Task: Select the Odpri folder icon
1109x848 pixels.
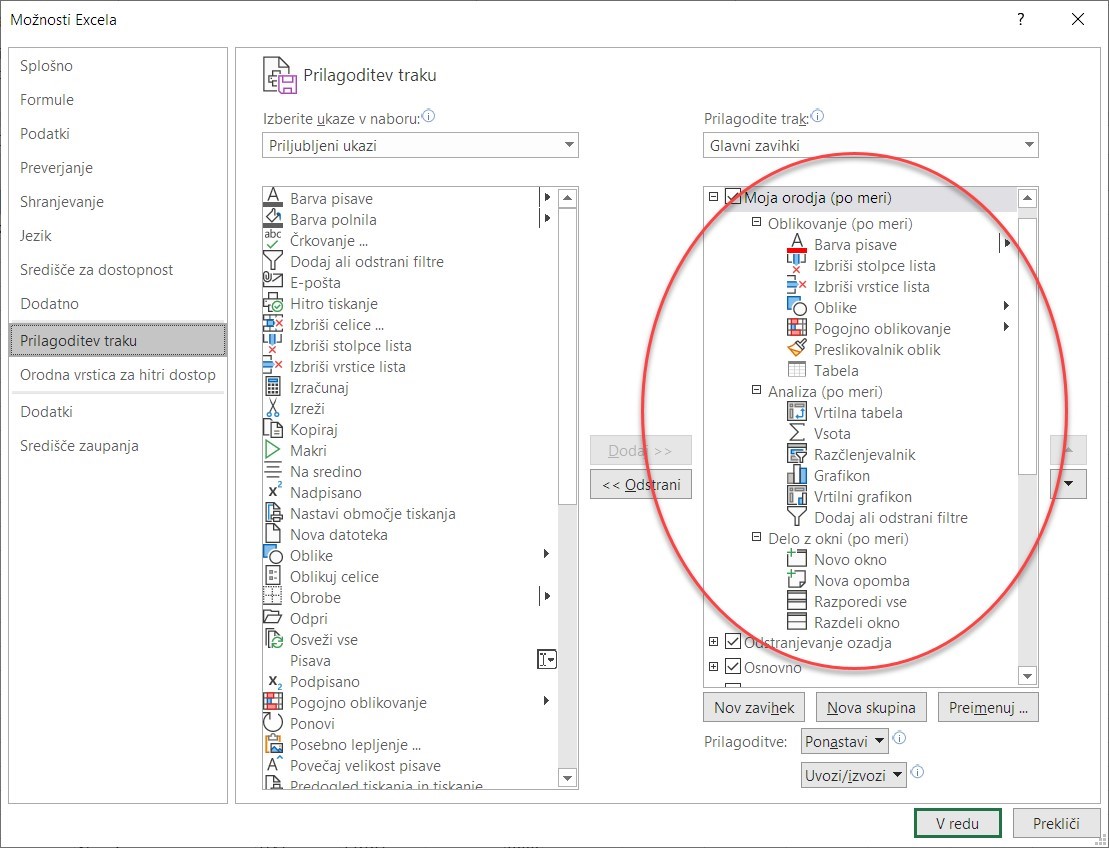Action: click(x=273, y=618)
